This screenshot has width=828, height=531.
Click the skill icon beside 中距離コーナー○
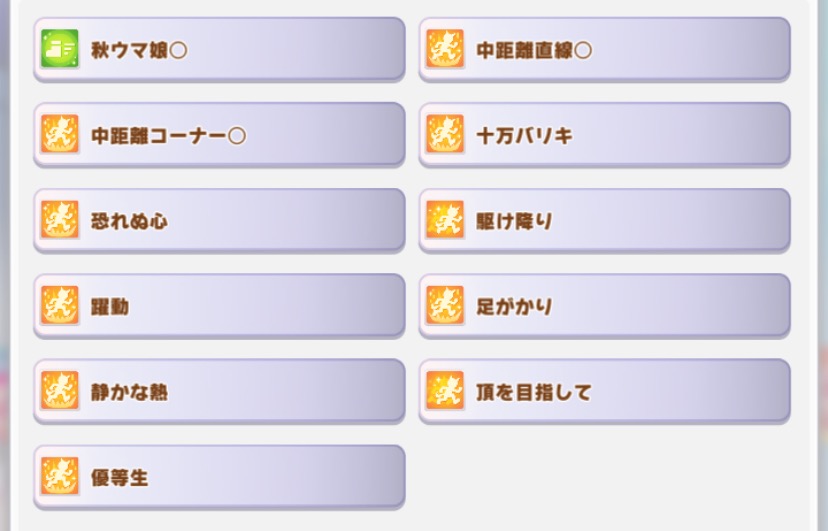coord(59,134)
